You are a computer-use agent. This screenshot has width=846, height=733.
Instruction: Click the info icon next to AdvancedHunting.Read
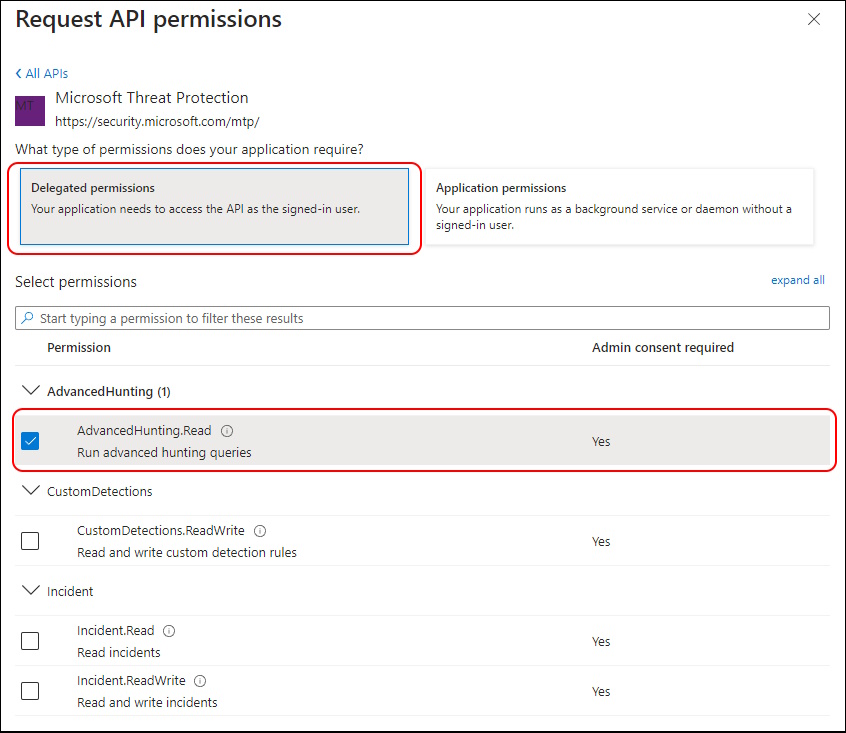[227, 431]
